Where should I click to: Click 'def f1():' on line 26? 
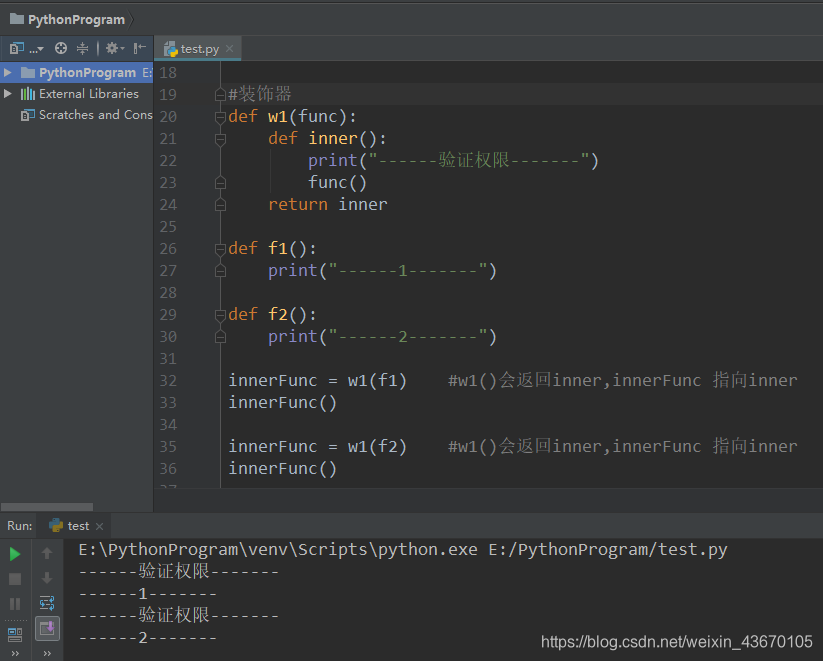tap(272, 248)
